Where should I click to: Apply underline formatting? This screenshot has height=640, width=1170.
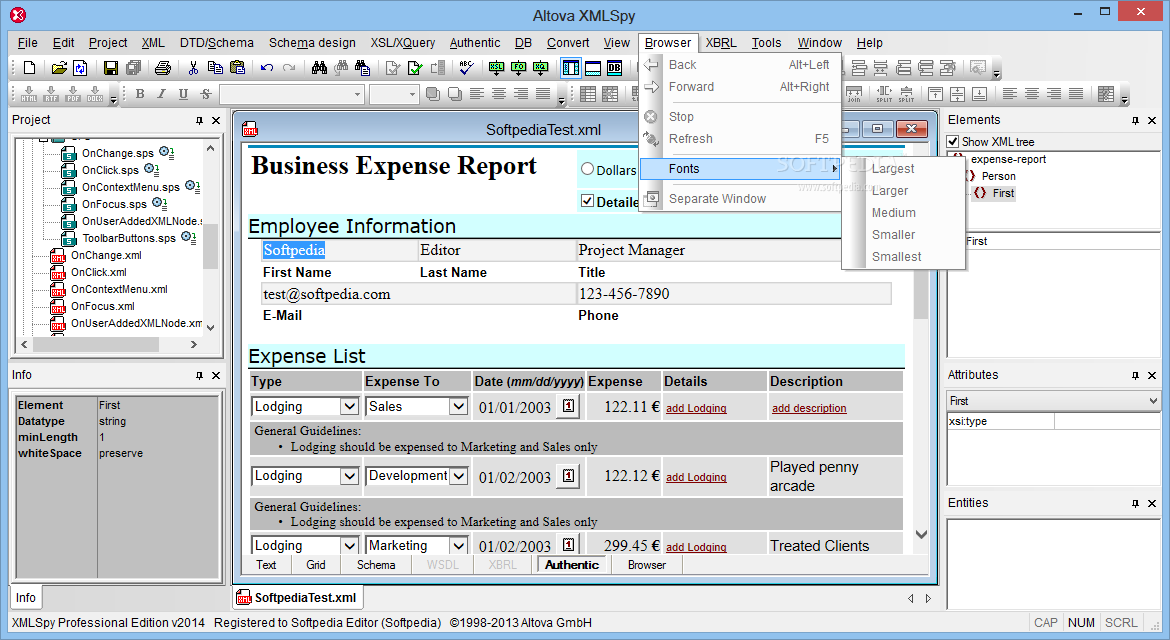click(x=184, y=93)
